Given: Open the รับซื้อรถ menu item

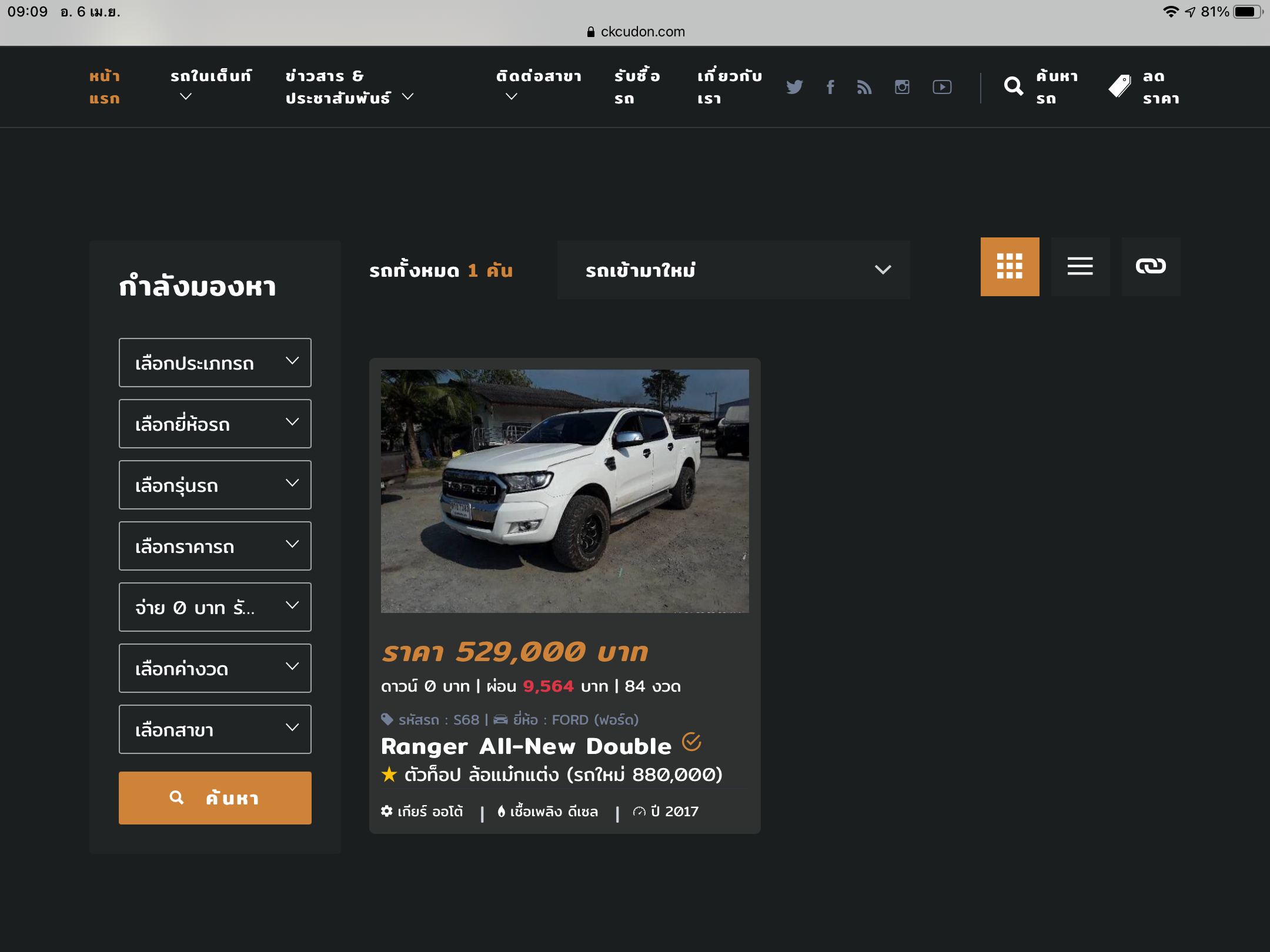Looking at the screenshot, I should point(637,87).
